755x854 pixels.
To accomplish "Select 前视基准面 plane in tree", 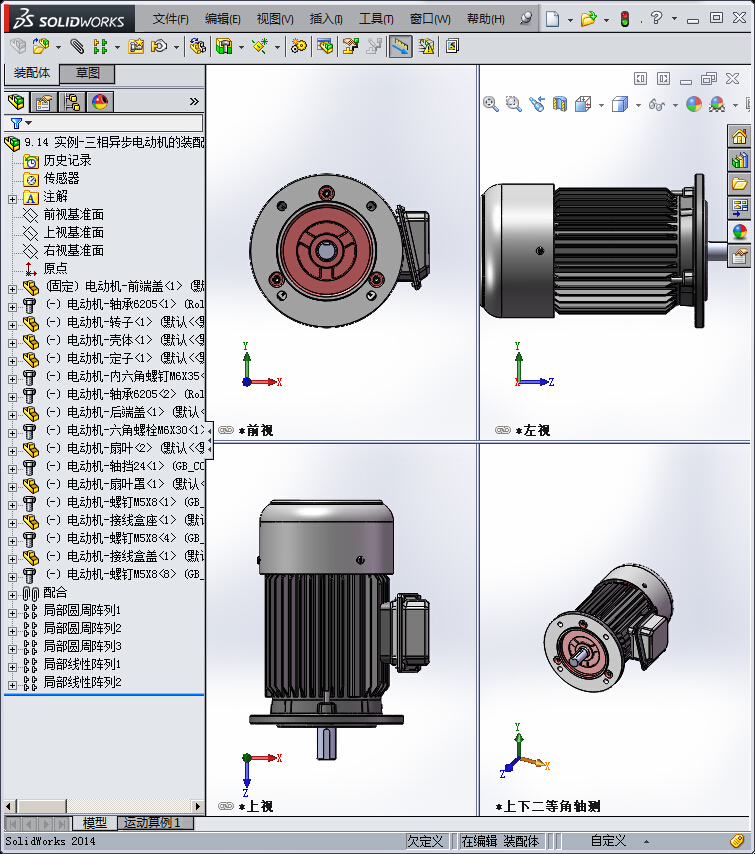I will (x=74, y=215).
